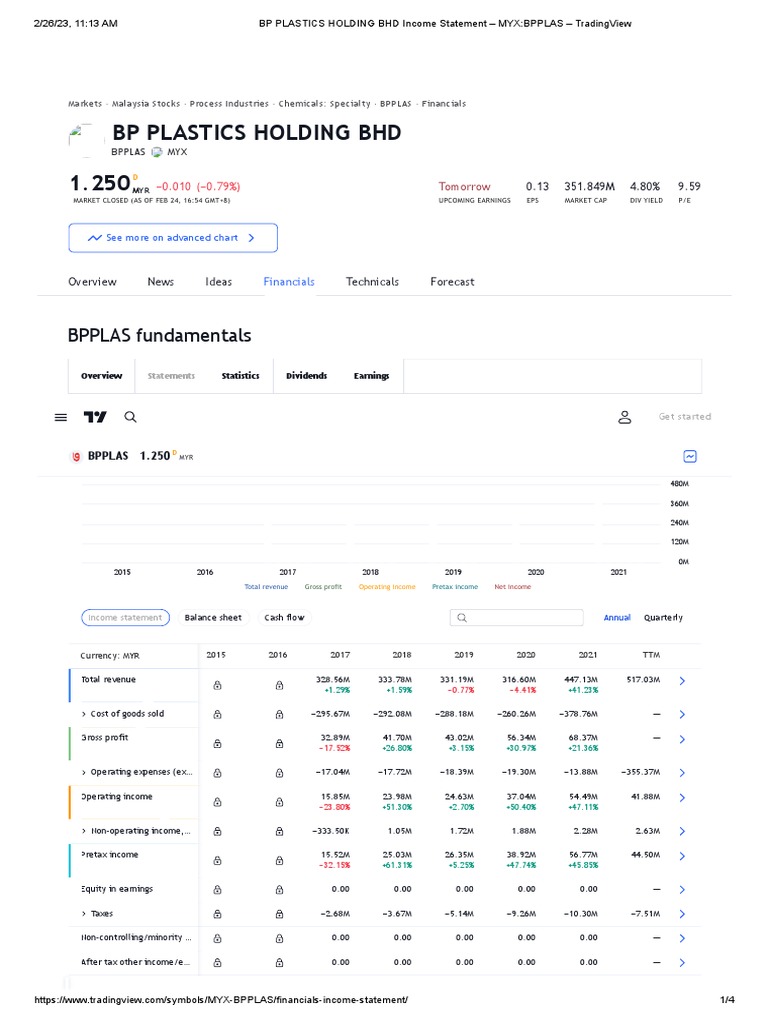The width and height of the screenshot is (768, 1024).
Task: Toggle Net income chart legend
Action: pos(513,587)
